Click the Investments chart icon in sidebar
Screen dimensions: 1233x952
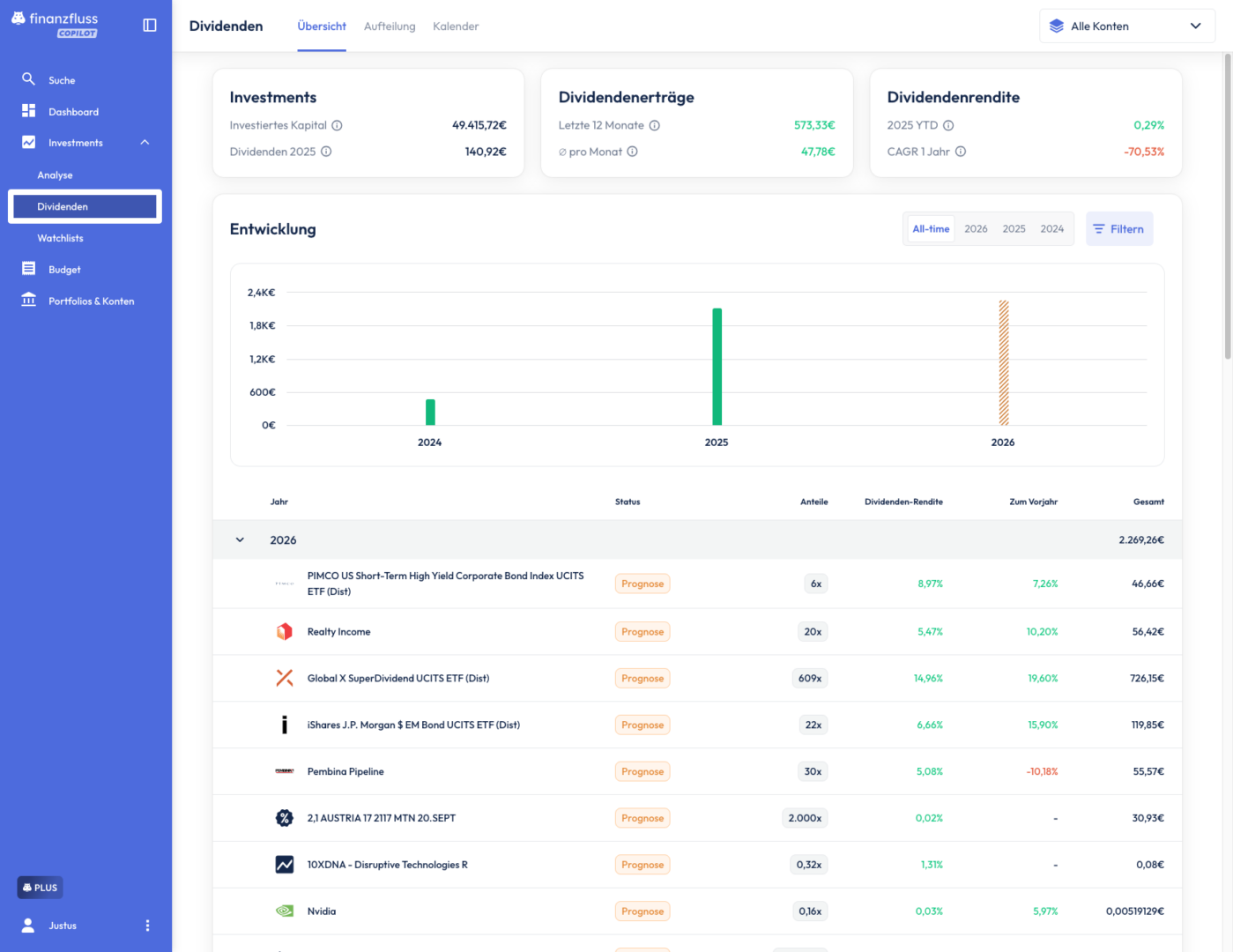point(28,142)
